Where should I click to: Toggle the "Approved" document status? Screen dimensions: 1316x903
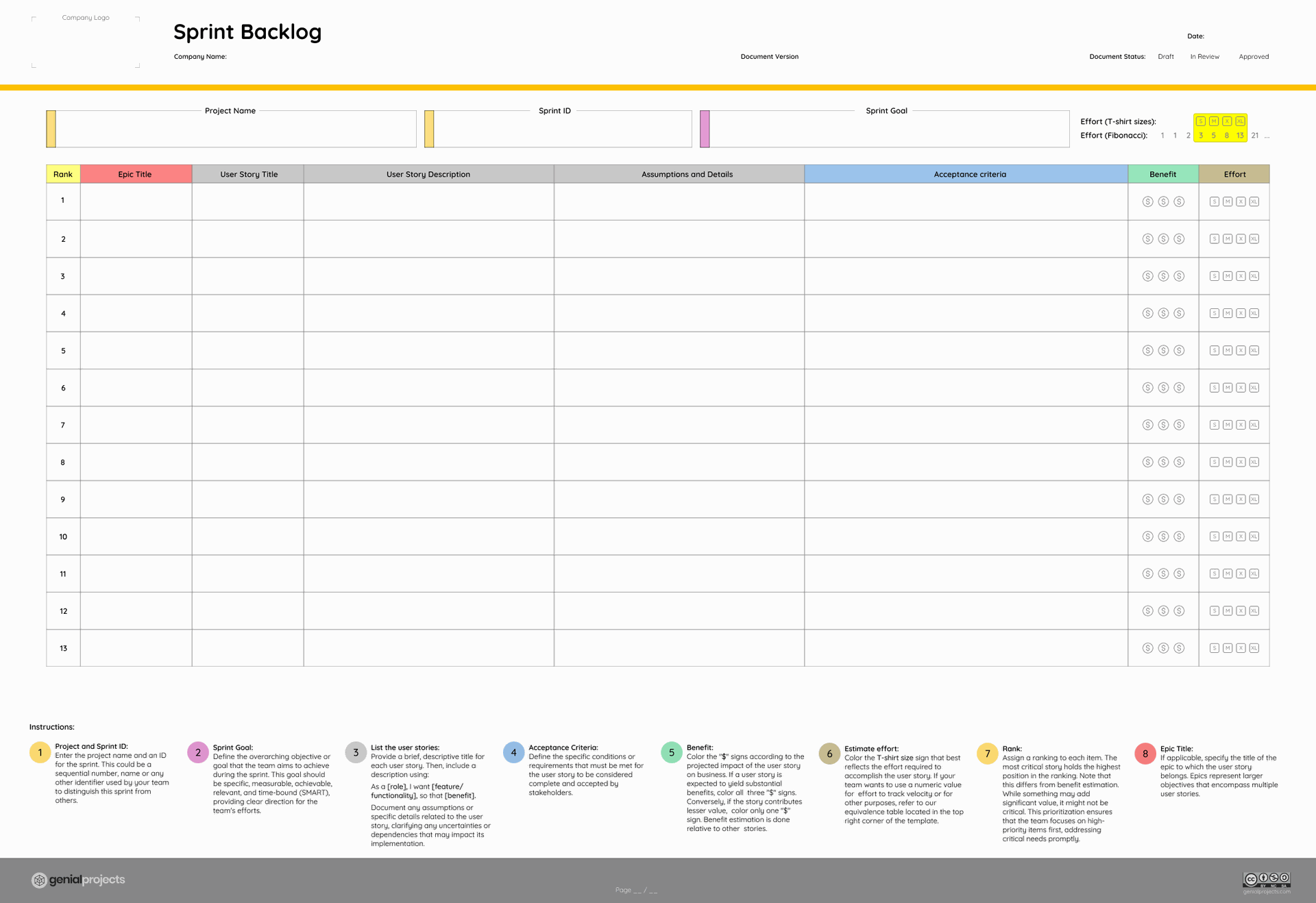(1254, 56)
